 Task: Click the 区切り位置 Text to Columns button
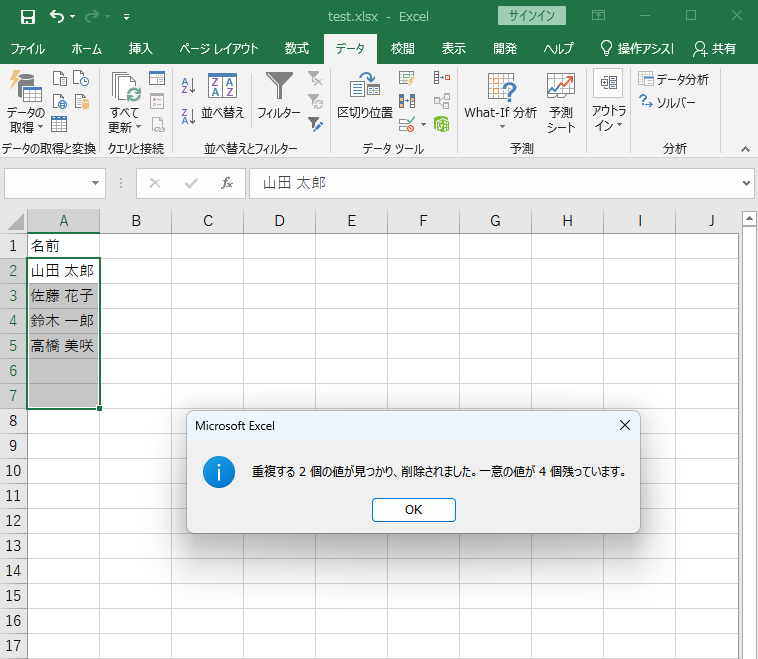[365, 96]
